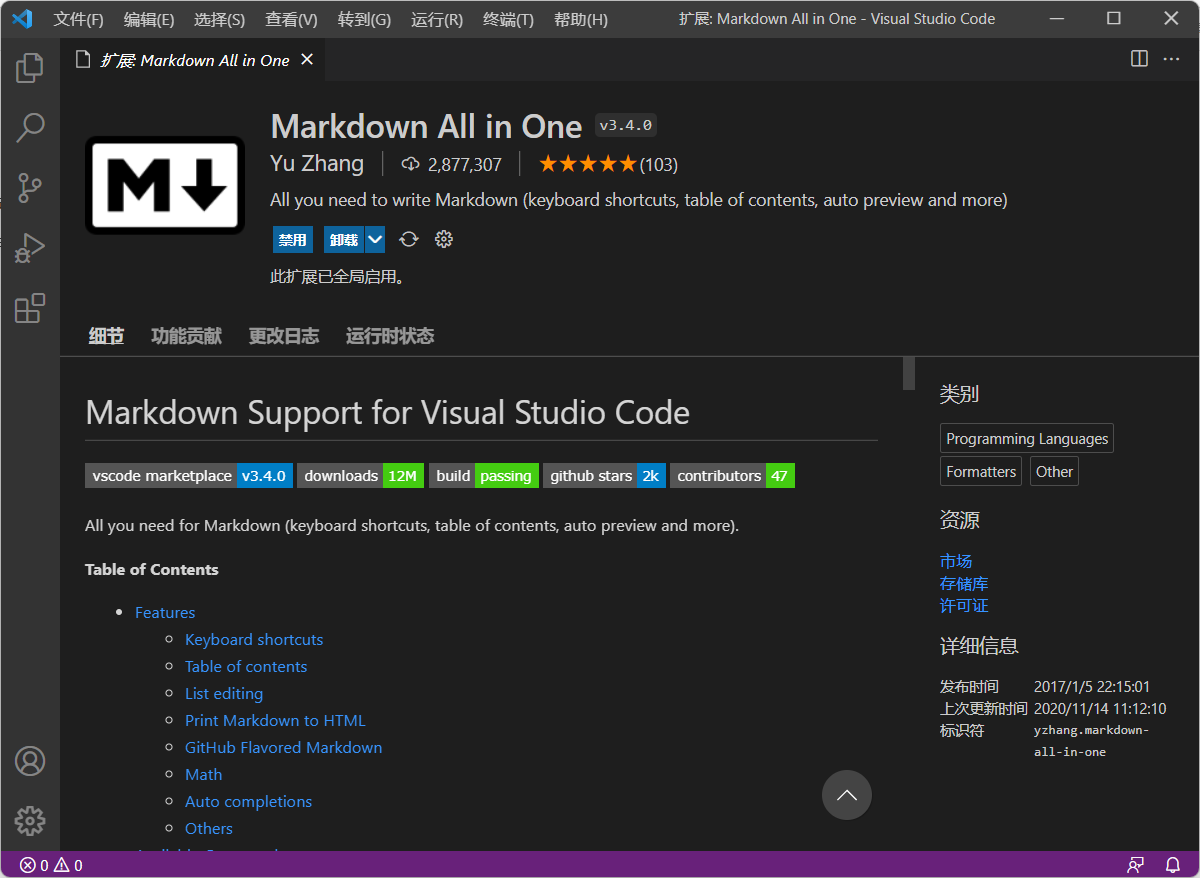
Task: Open the Features link in the table of contents
Action: point(164,611)
